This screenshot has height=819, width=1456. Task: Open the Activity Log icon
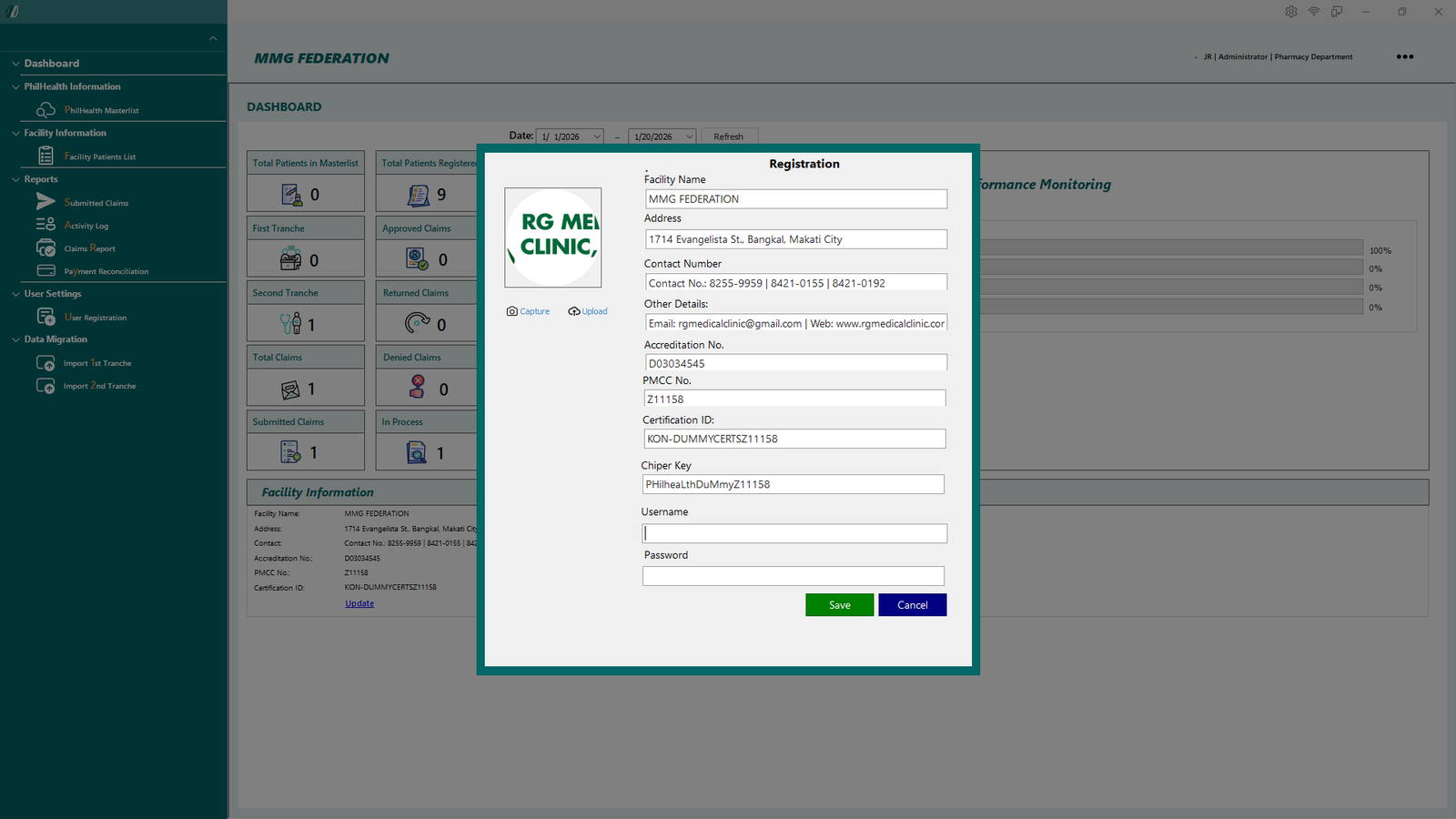click(x=45, y=225)
